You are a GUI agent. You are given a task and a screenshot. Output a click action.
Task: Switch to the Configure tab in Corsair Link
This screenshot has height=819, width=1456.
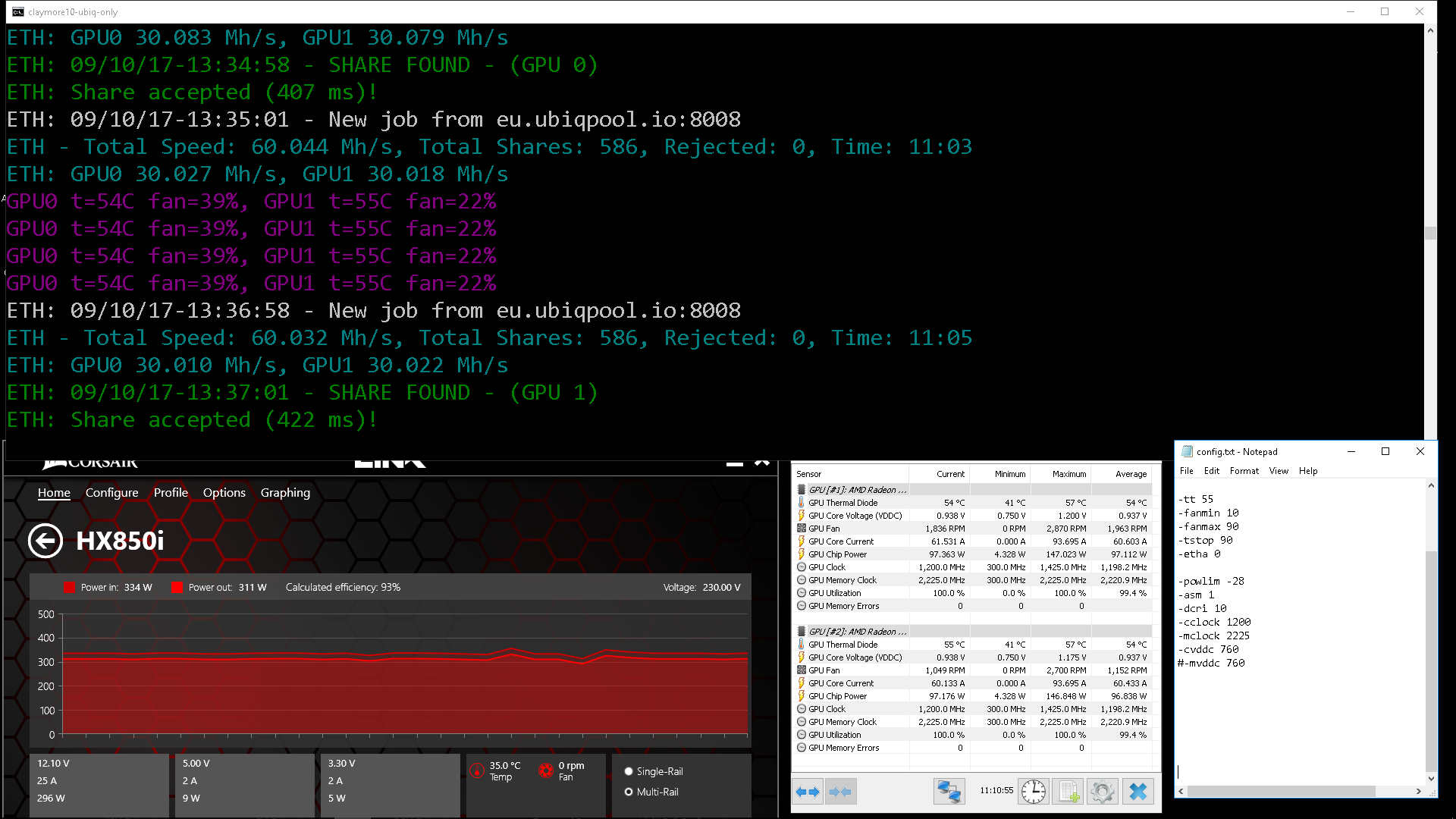[112, 493]
